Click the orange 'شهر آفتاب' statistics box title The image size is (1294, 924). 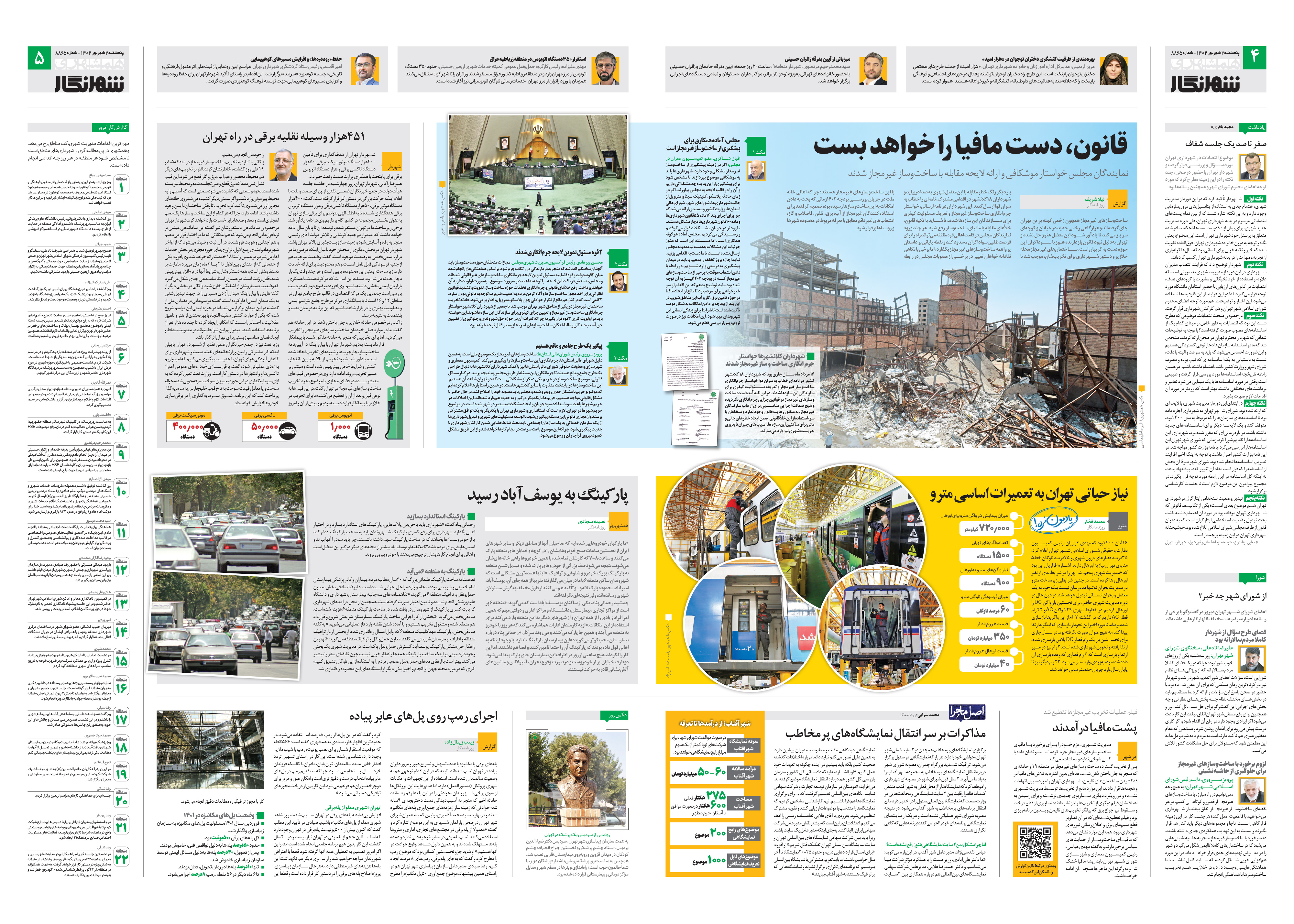click(x=715, y=723)
